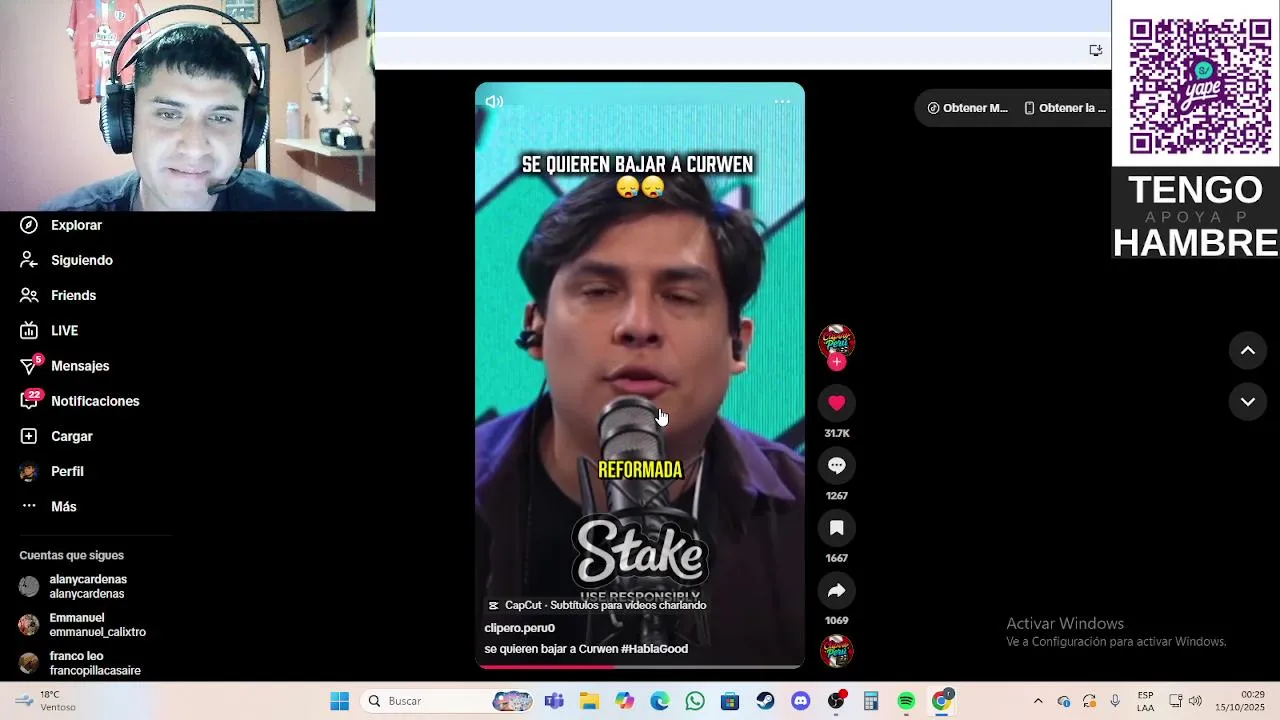The width and height of the screenshot is (1280, 720).
Task: Click the Obtener la ... app button
Action: [x=1065, y=108]
